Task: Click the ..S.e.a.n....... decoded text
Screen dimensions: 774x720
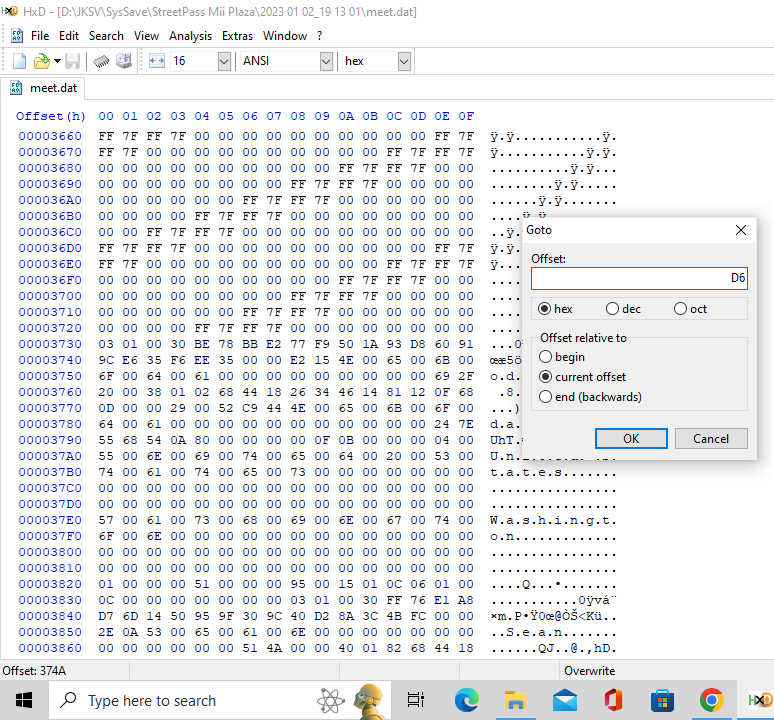Action: point(553,632)
